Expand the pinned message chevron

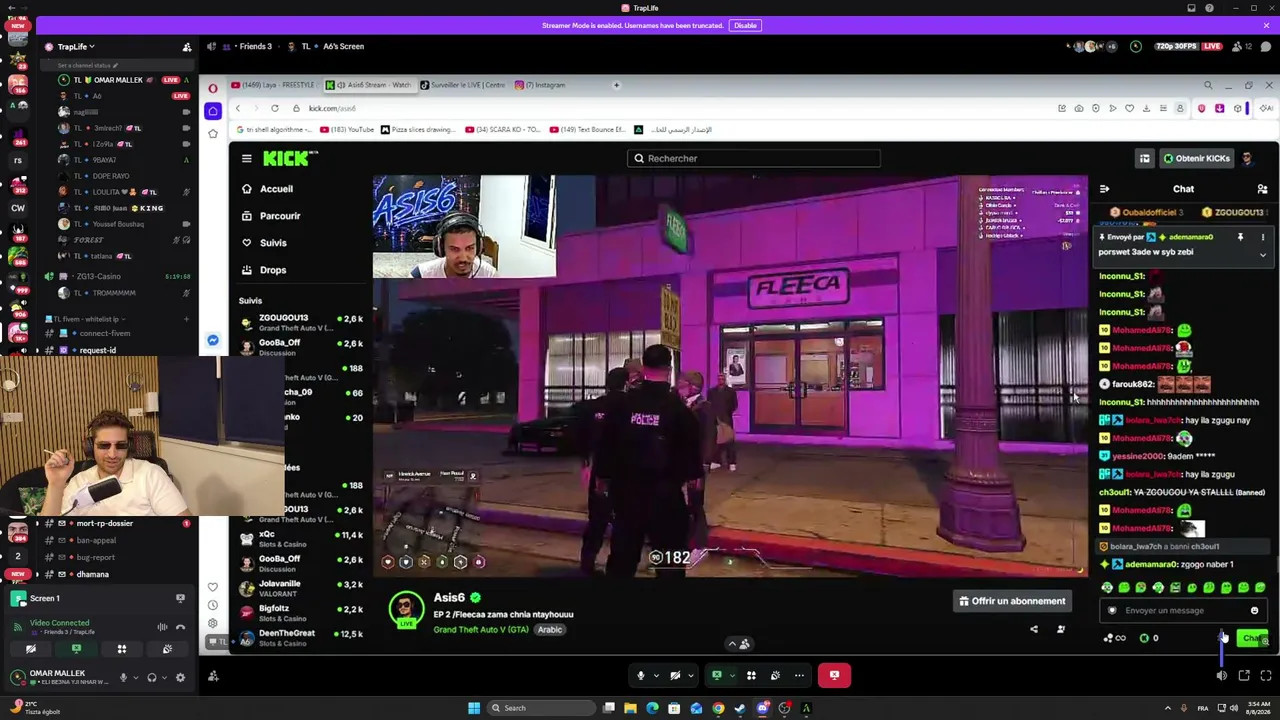(x=1262, y=255)
